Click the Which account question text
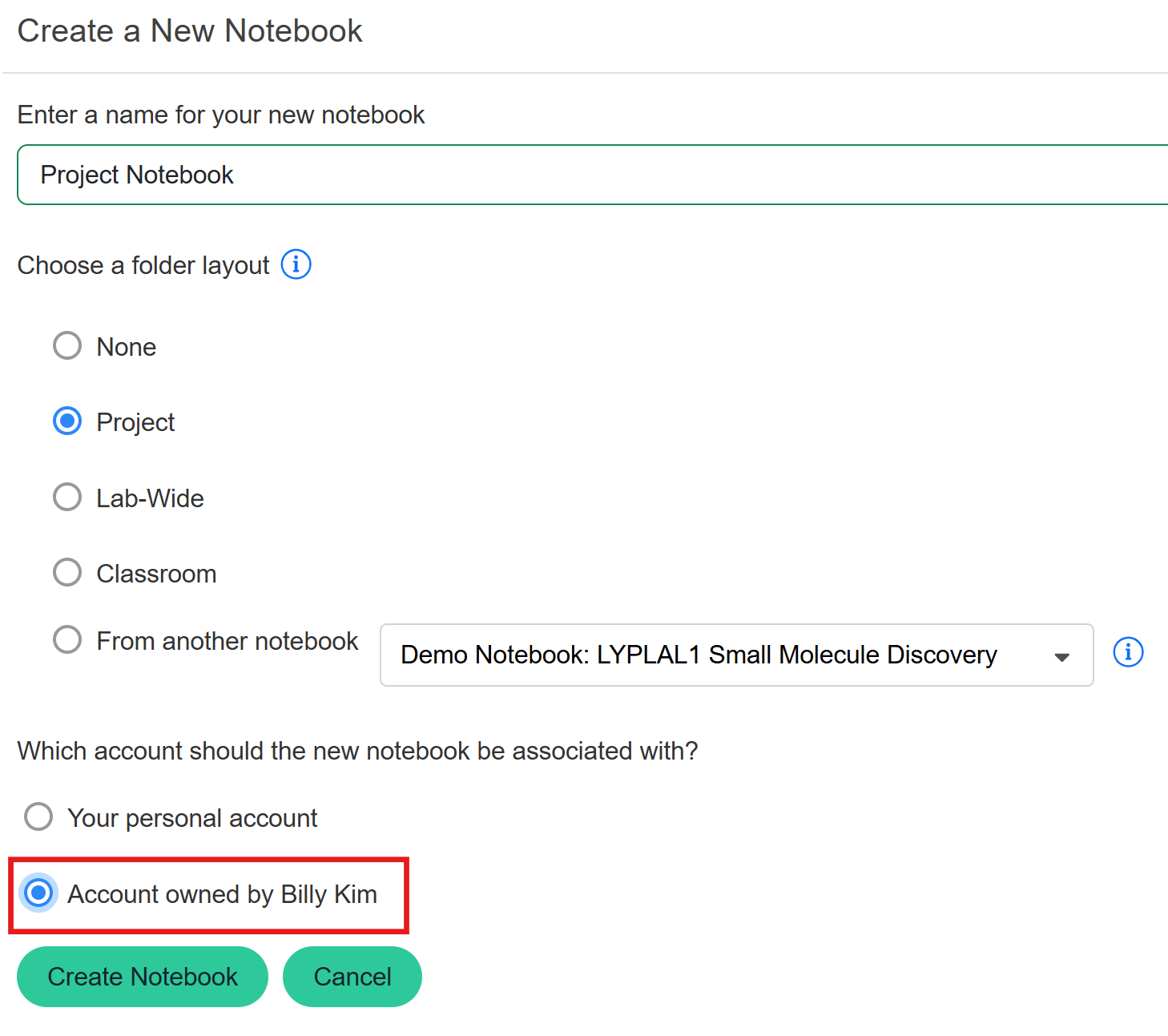 pos(357,751)
